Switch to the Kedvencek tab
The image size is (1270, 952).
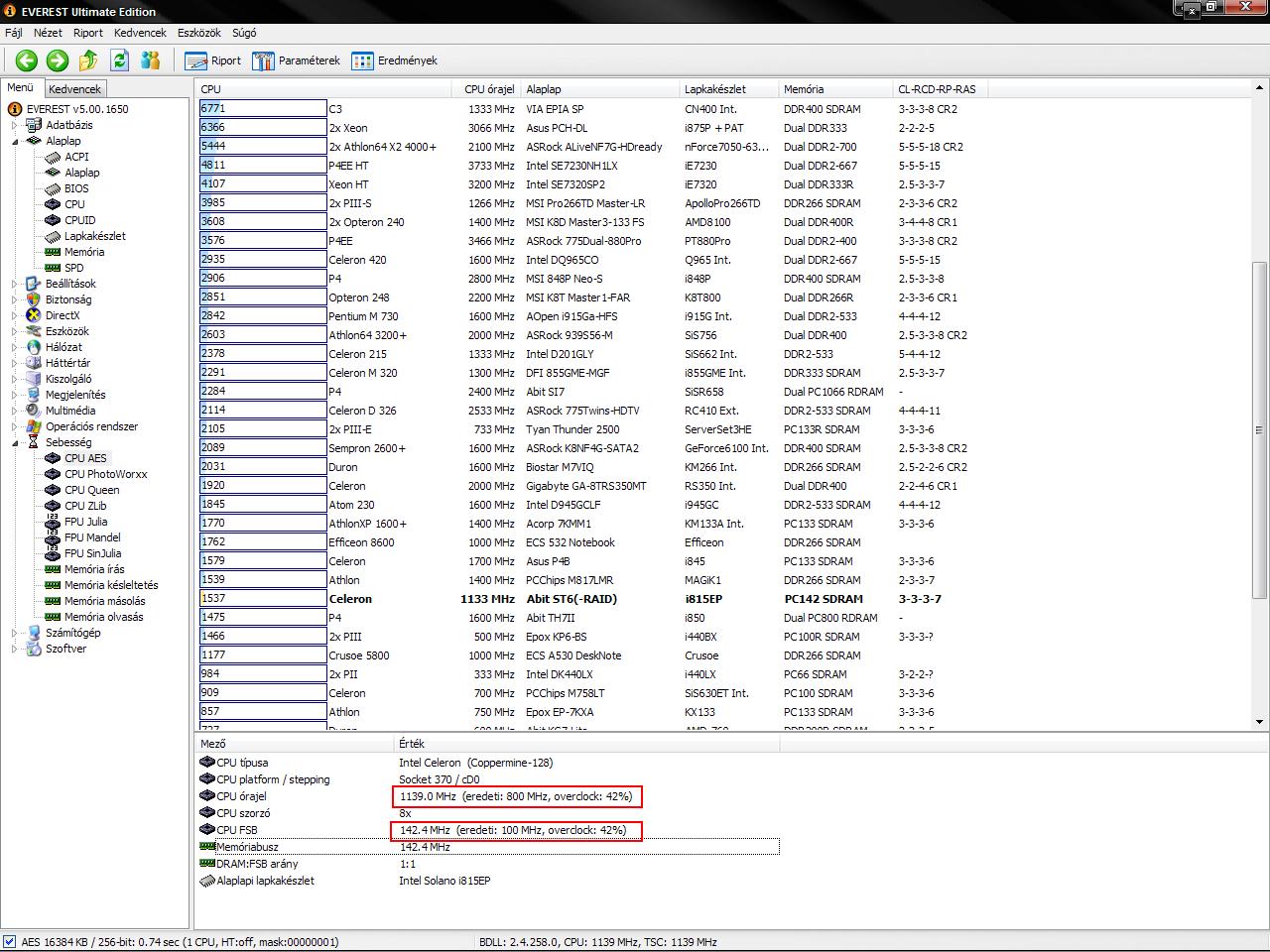tap(74, 89)
